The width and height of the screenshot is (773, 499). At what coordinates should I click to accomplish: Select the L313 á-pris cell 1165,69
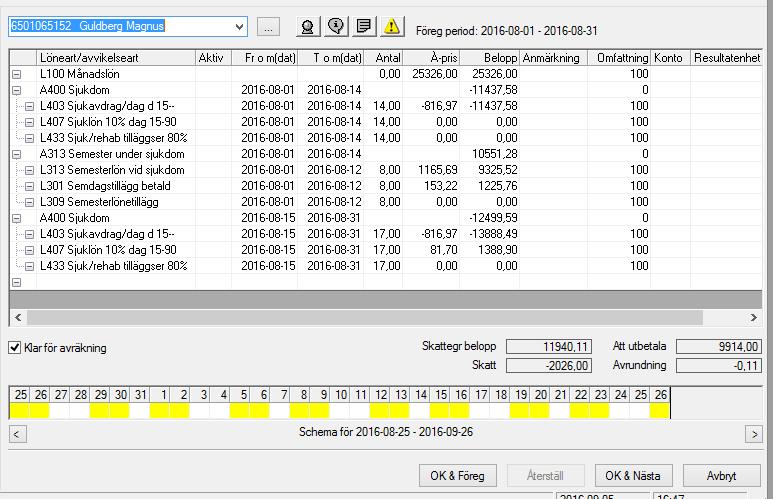point(431,170)
